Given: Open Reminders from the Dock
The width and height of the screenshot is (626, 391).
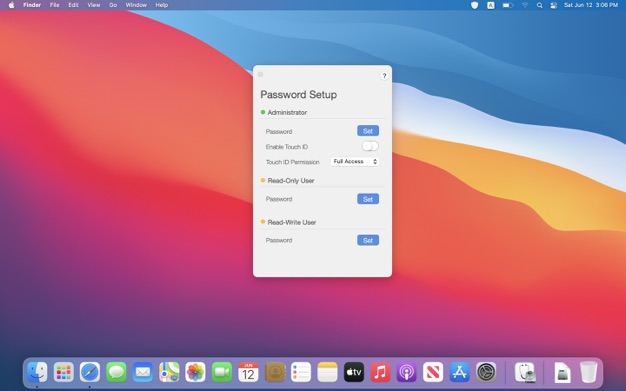Looking at the screenshot, I should [x=301, y=372].
